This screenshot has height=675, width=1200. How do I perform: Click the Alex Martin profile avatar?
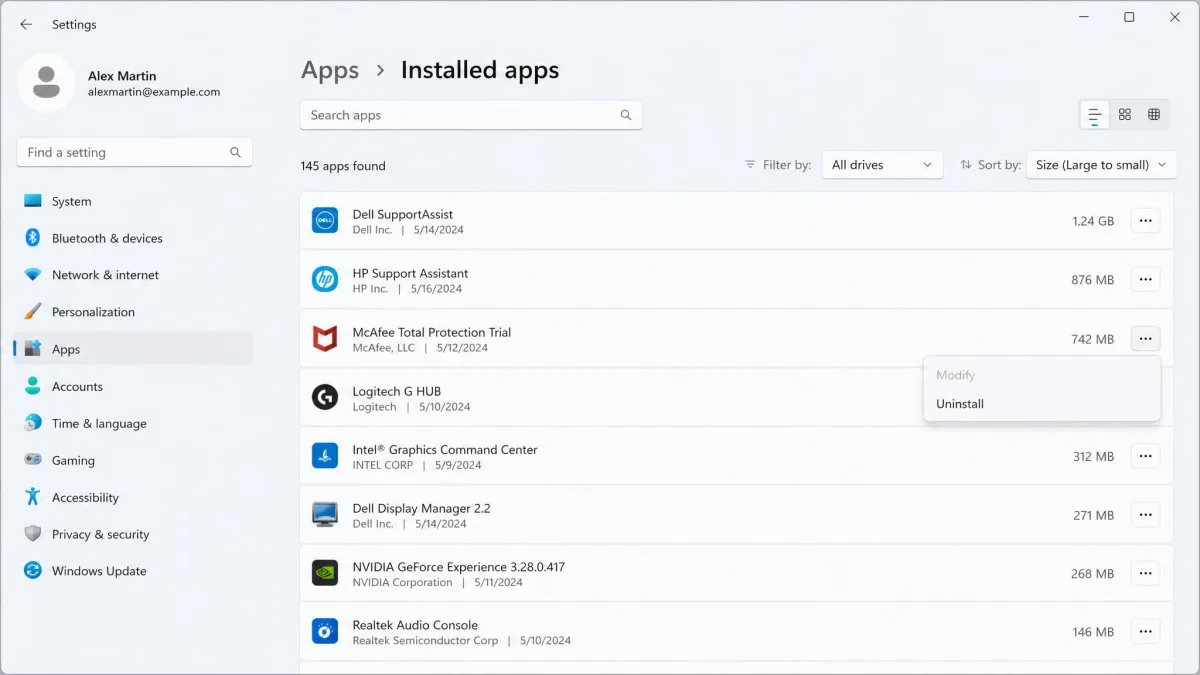click(46, 83)
